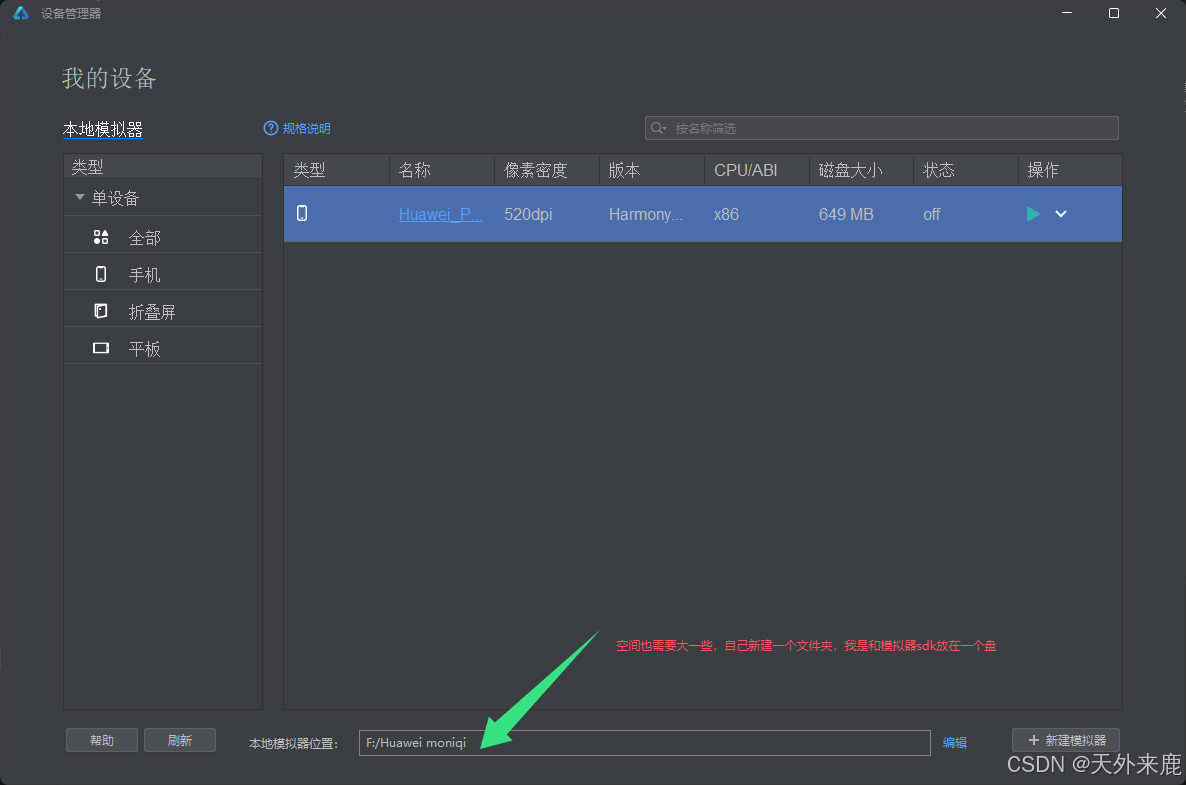
Task: Click the 全部 grid icon
Action: [101, 237]
